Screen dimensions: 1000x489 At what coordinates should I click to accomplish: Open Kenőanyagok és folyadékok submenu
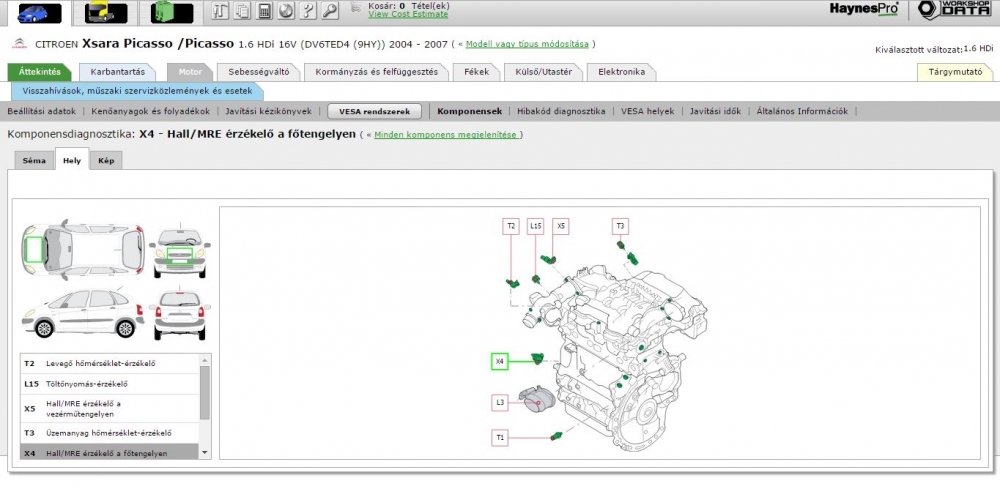click(x=151, y=111)
